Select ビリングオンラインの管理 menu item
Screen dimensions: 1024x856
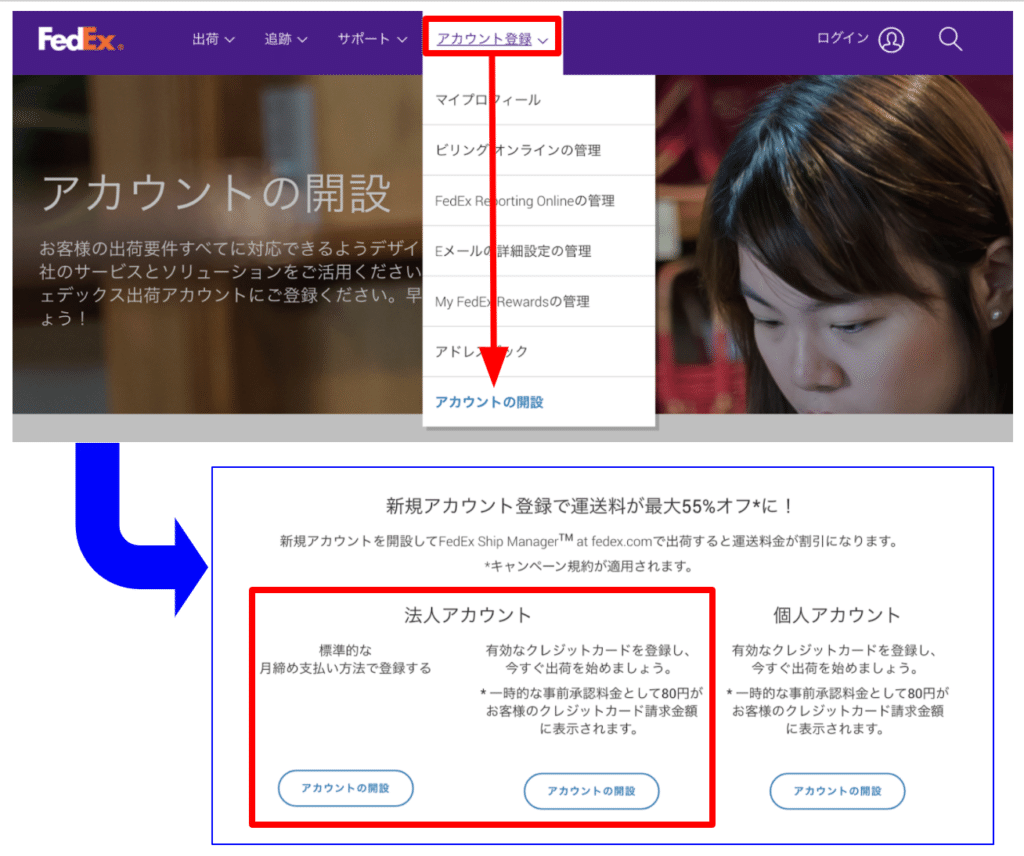pyautogui.click(x=539, y=150)
